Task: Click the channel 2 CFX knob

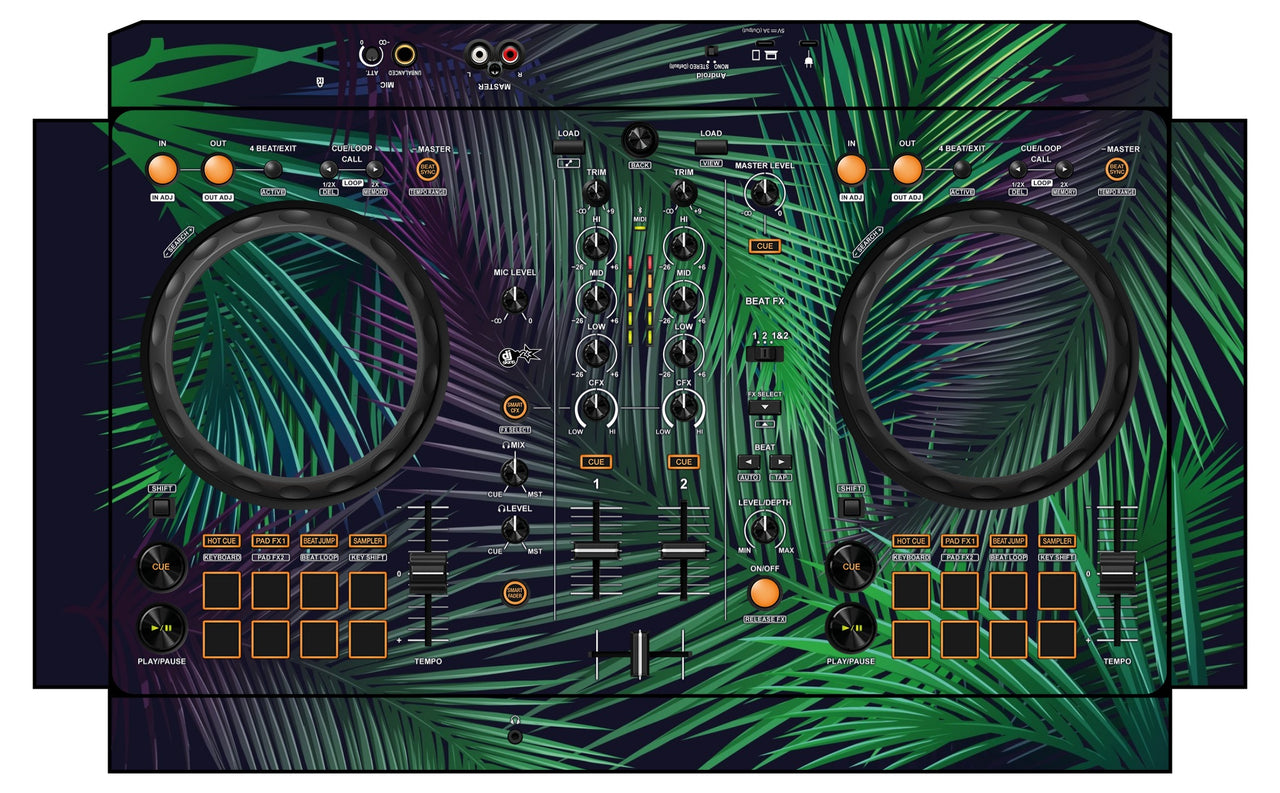Action: click(x=684, y=406)
